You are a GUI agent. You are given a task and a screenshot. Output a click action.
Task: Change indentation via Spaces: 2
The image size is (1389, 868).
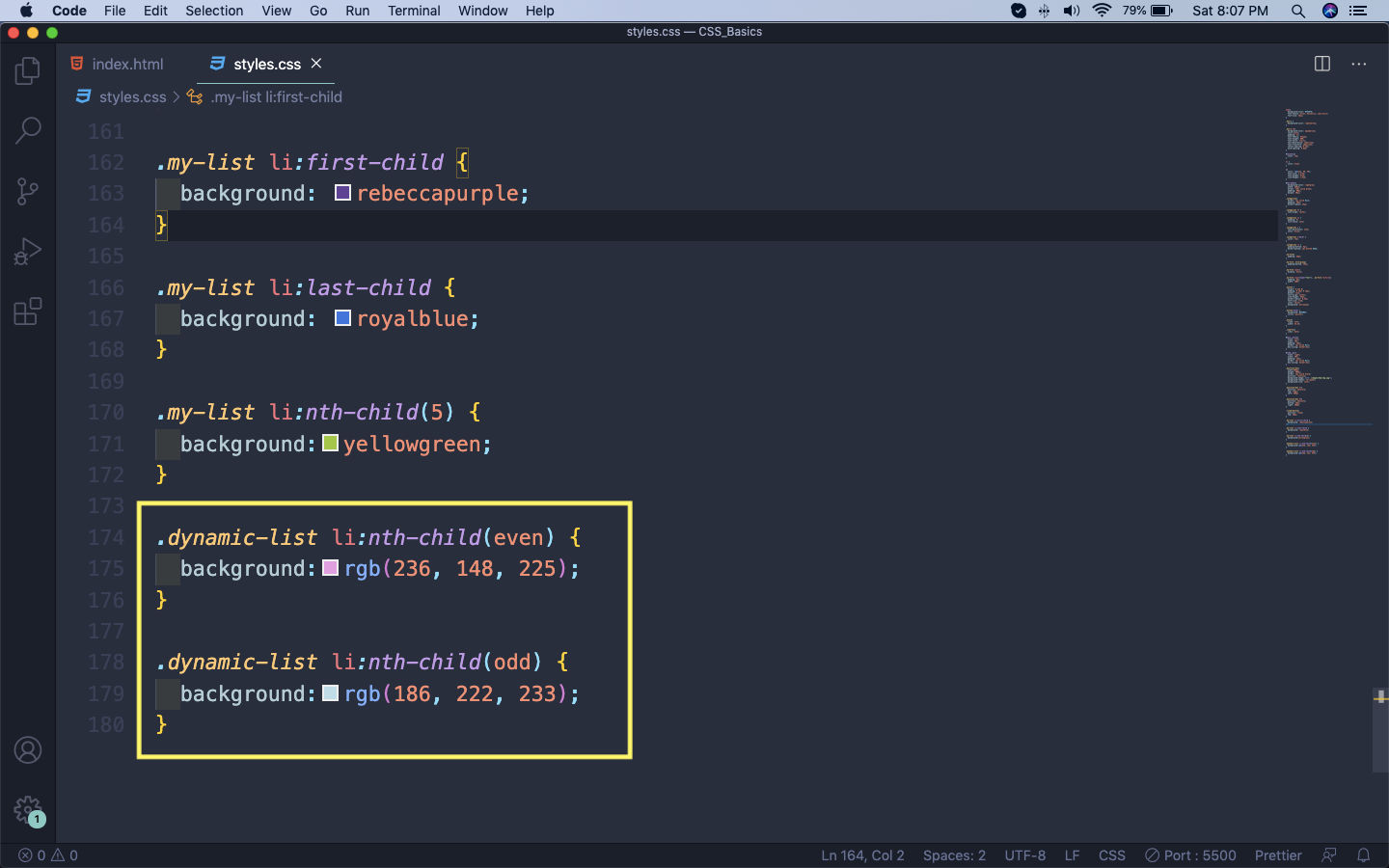[x=954, y=855]
